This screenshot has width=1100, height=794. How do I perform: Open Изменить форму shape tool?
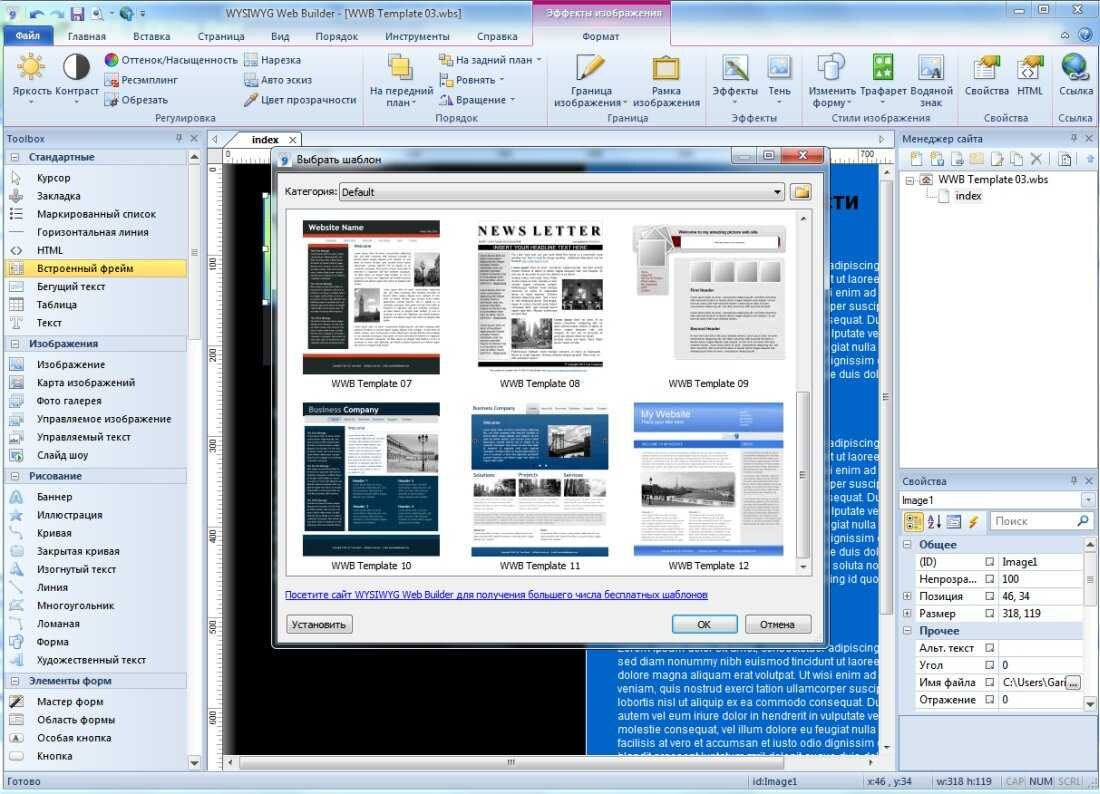tap(831, 80)
